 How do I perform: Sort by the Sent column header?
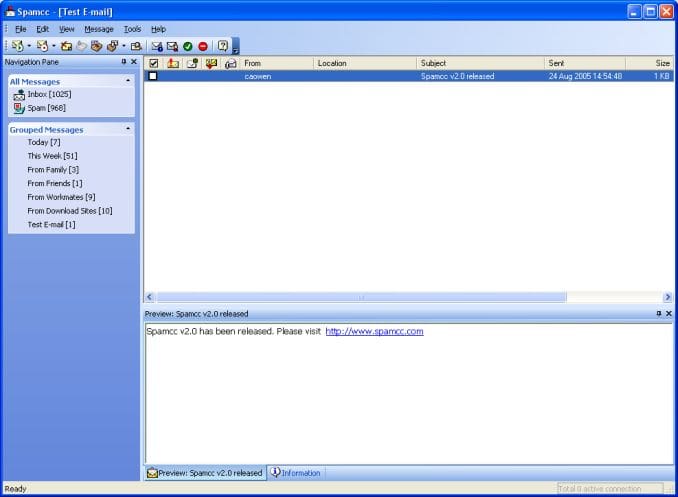click(x=585, y=64)
